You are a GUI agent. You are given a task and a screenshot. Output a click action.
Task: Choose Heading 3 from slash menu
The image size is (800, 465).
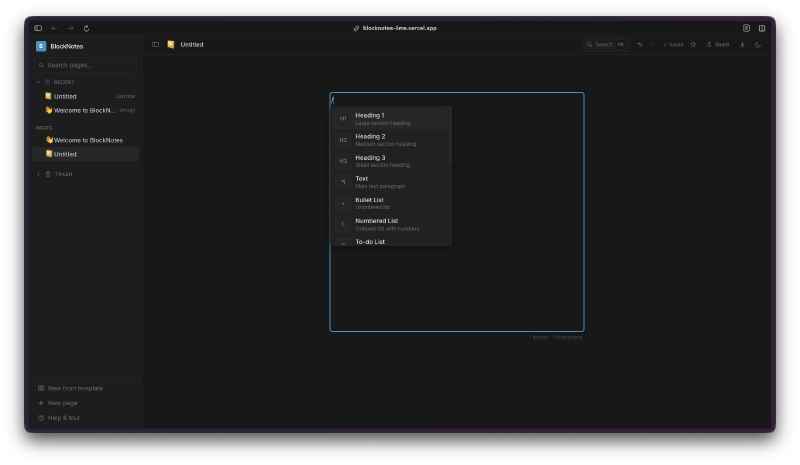pyautogui.click(x=391, y=161)
